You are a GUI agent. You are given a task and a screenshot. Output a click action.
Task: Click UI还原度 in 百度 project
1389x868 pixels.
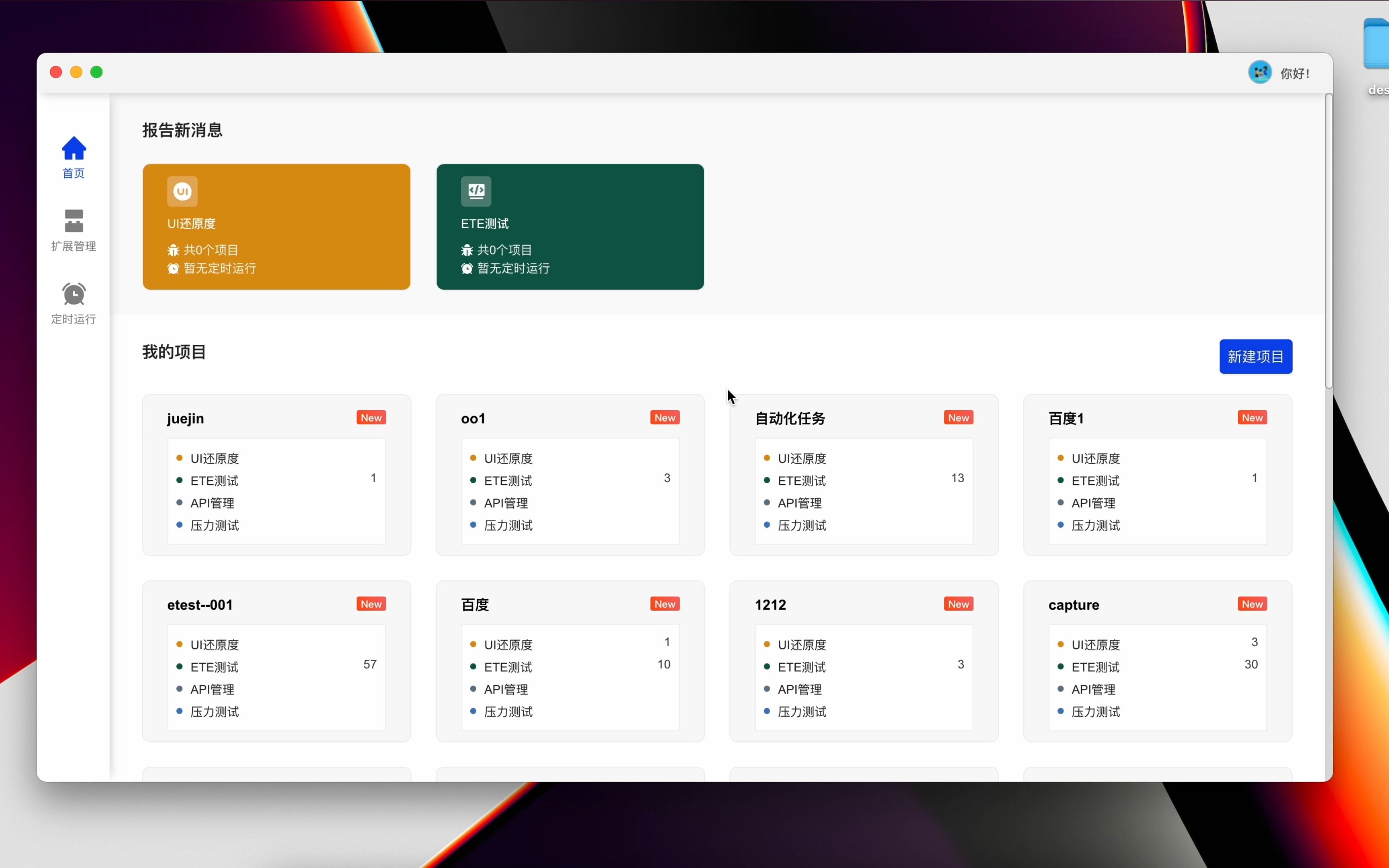coord(508,645)
